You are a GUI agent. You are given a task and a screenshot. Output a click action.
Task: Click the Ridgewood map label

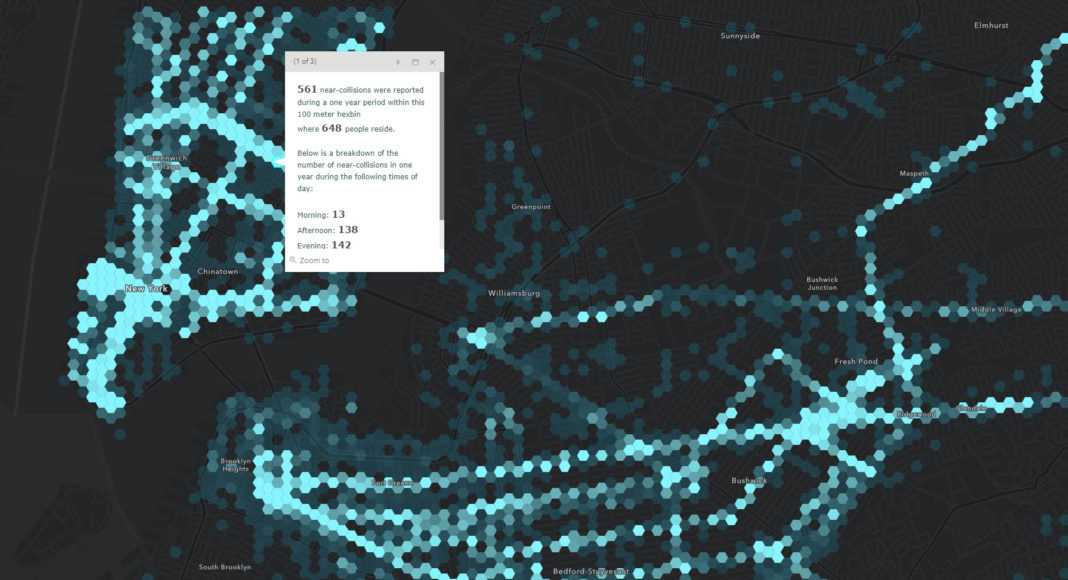click(x=917, y=414)
